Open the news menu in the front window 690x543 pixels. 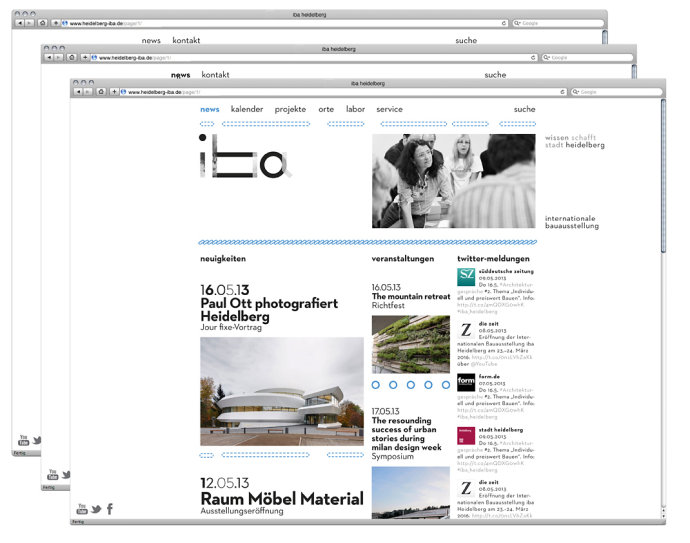(209, 109)
